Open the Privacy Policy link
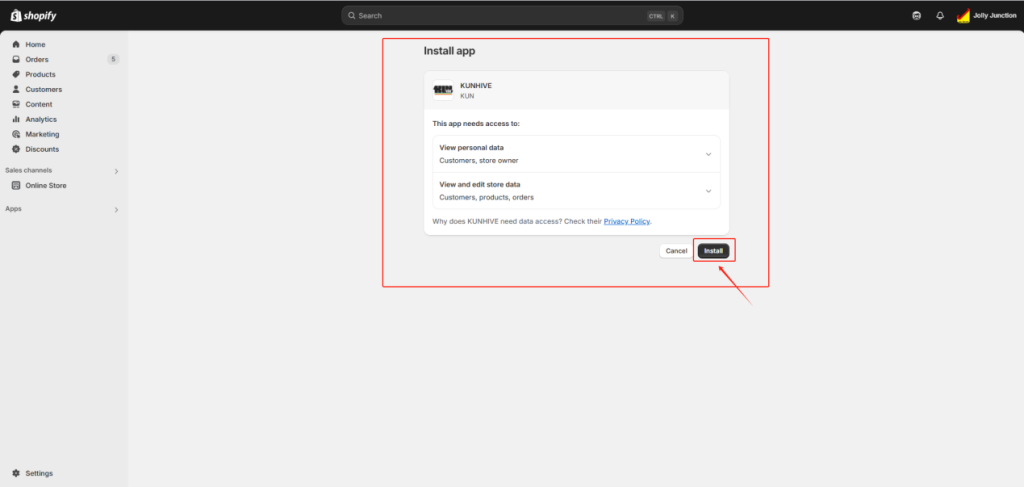 627,221
